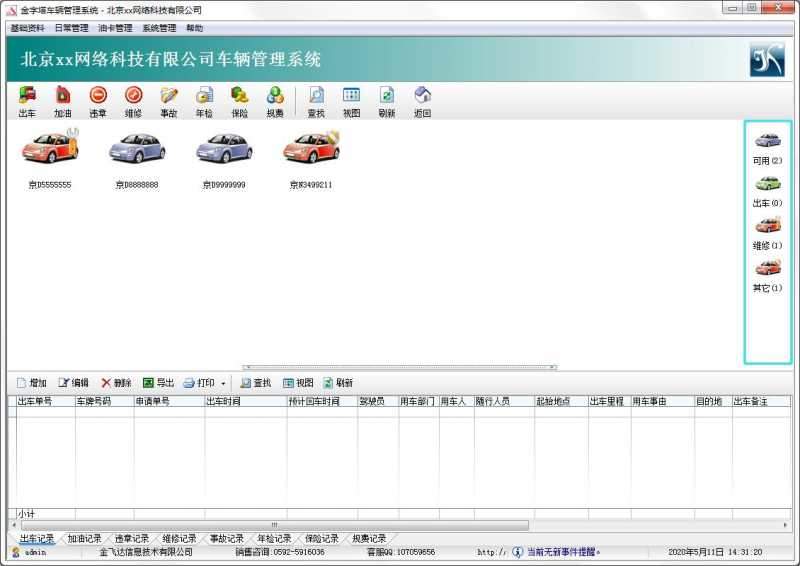Open the 油卡管理 menu
This screenshot has height=566, width=800.
tap(115, 28)
